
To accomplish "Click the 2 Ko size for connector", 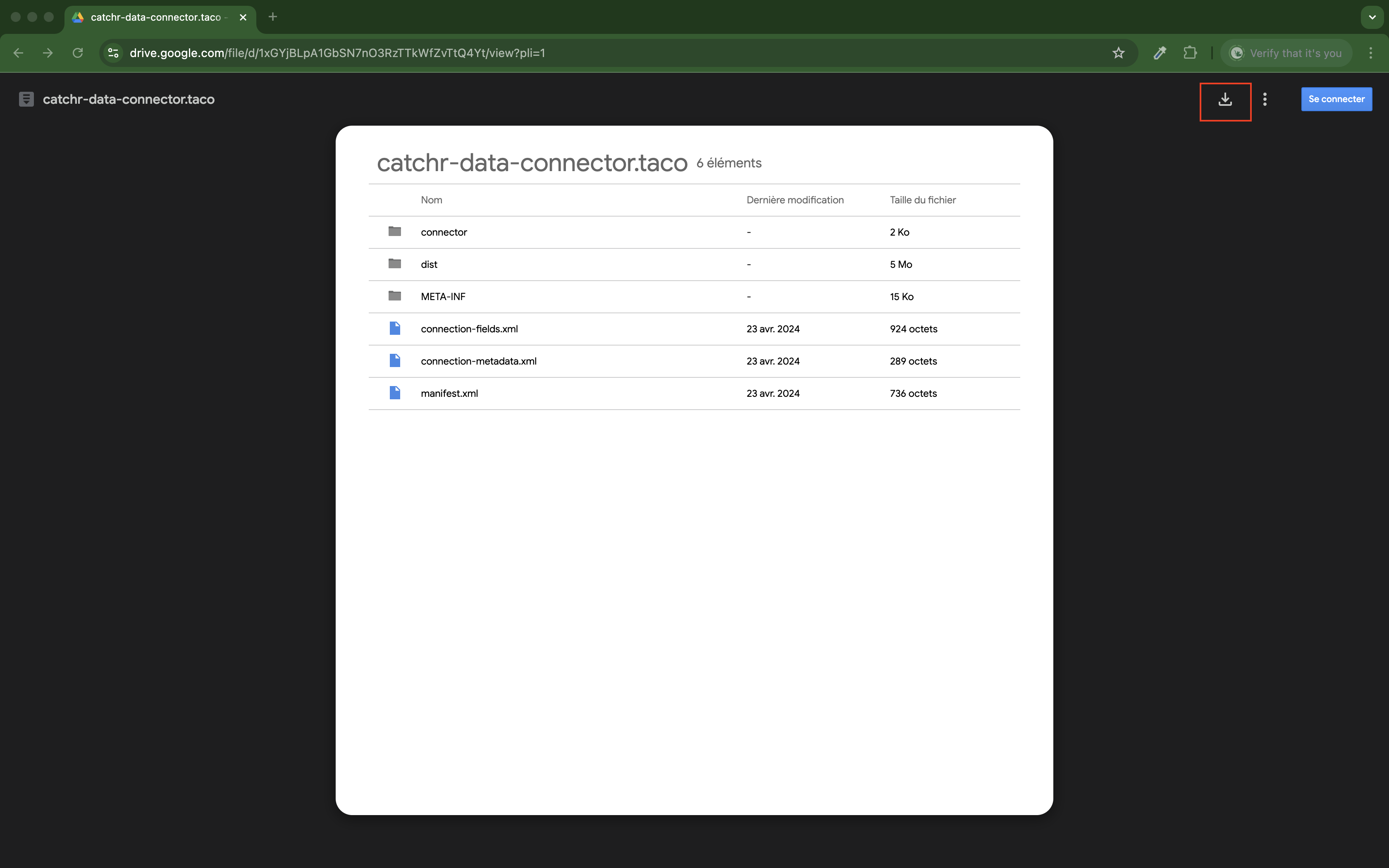I will point(900,232).
